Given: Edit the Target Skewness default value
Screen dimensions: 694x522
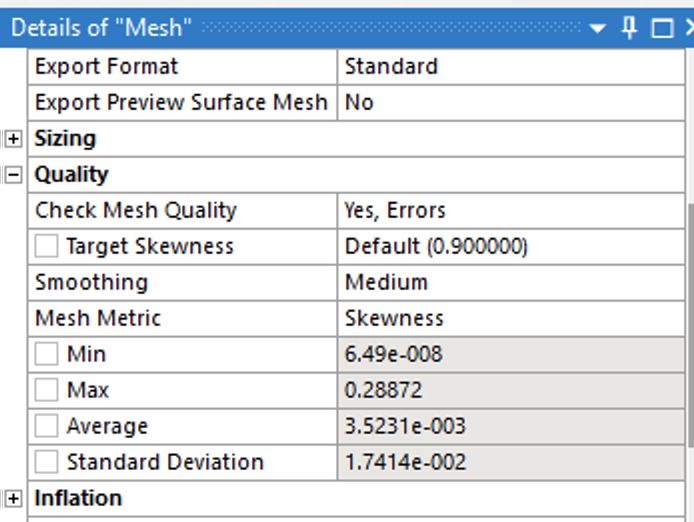Looking at the screenshot, I should click(510, 246).
